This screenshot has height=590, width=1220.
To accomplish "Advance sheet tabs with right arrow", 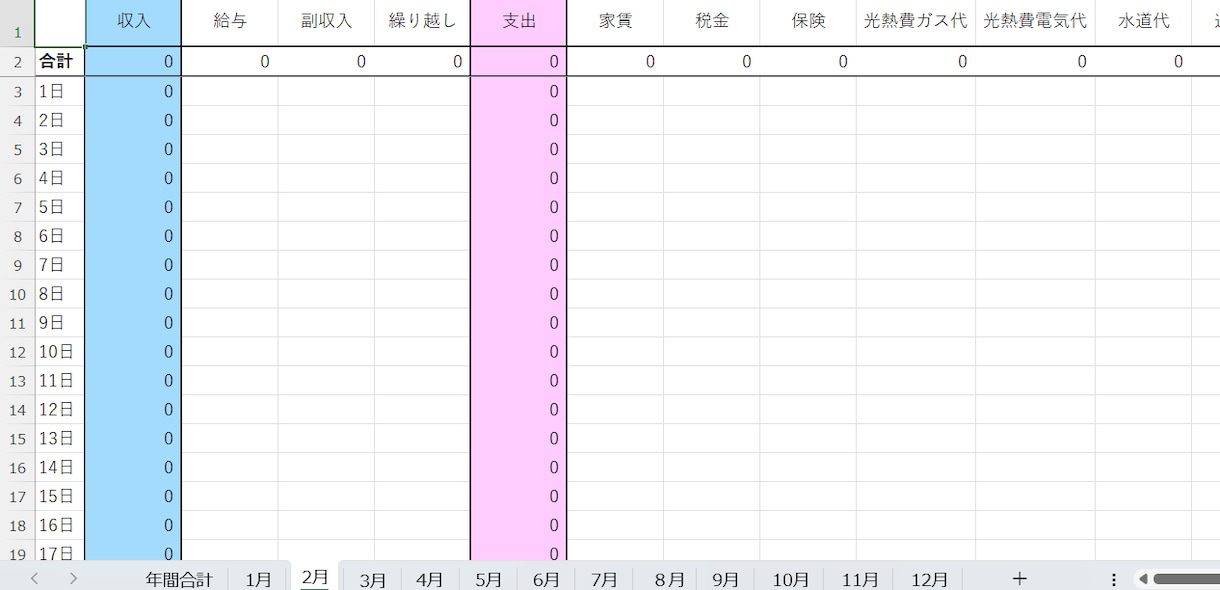I will [73, 579].
